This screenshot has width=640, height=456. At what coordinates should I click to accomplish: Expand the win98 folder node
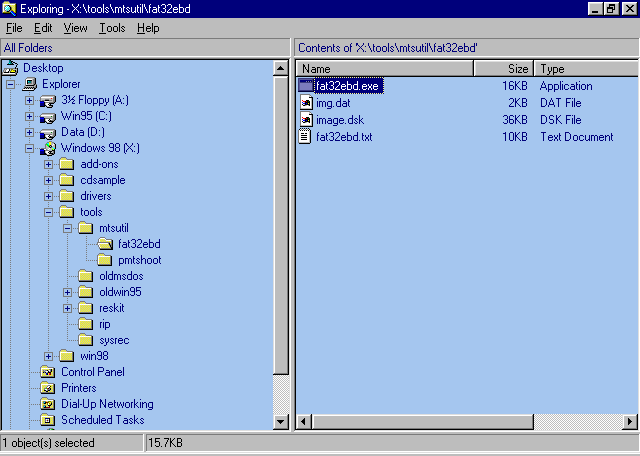pyautogui.click(x=49, y=356)
